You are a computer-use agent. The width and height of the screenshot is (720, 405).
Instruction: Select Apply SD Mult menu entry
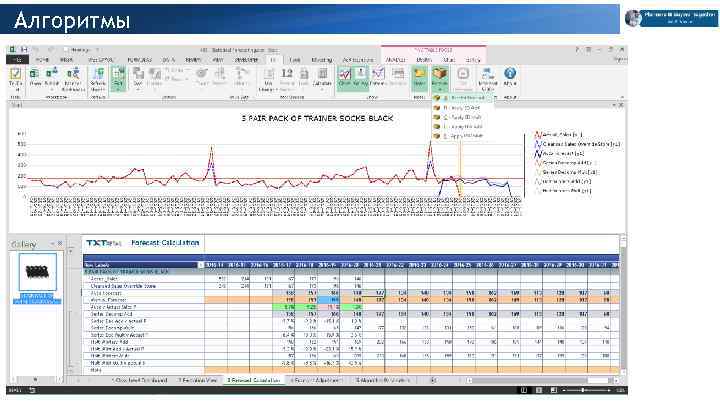tap(461, 117)
